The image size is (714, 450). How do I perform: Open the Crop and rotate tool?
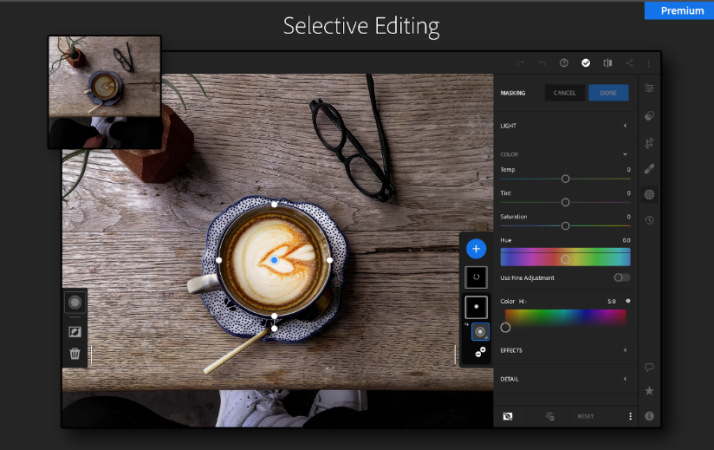point(649,142)
